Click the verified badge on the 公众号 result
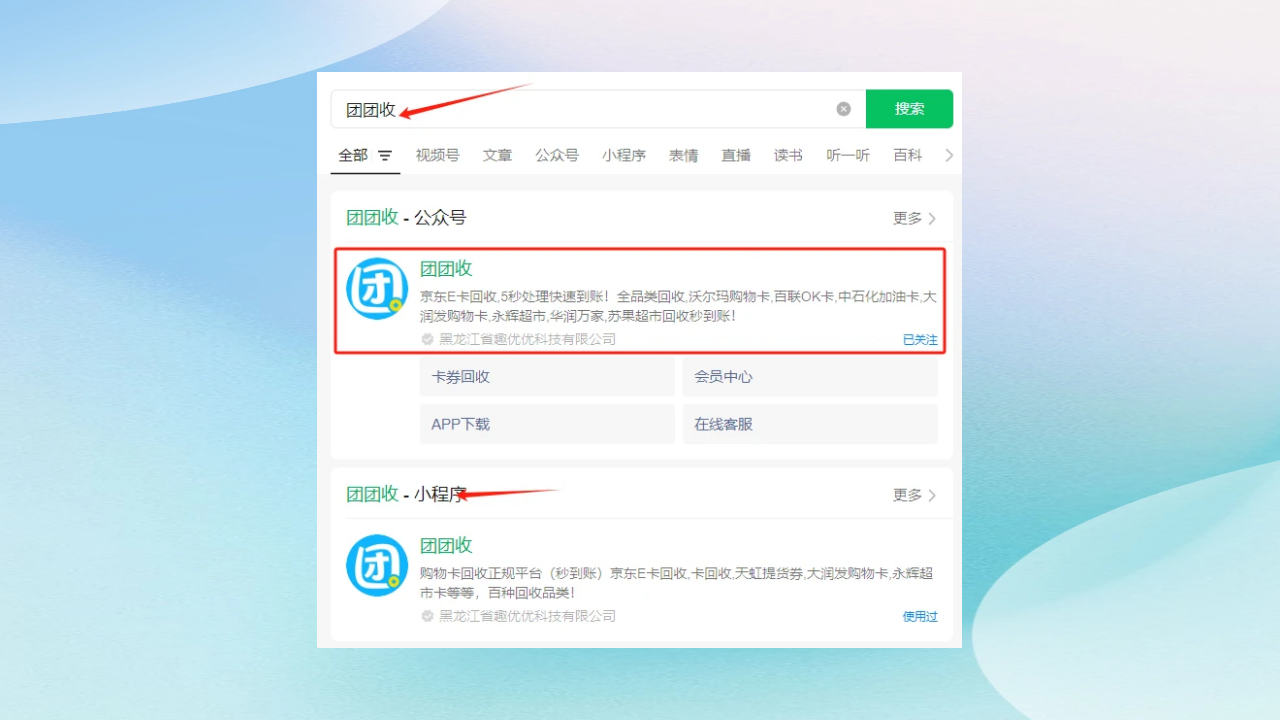The height and width of the screenshot is (720, 1280). coord(427,339)
